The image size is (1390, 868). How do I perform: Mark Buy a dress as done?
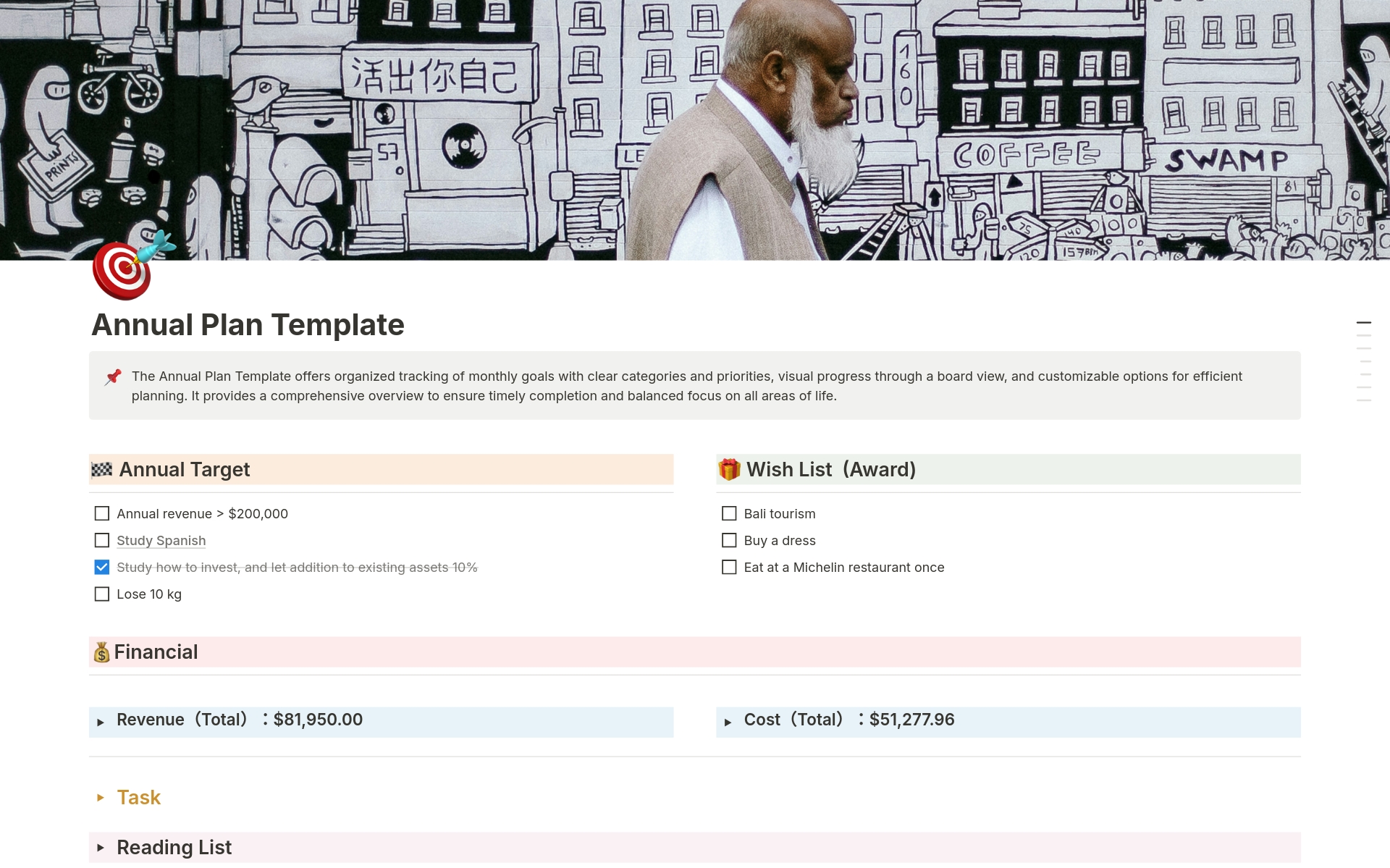[729, 541]
